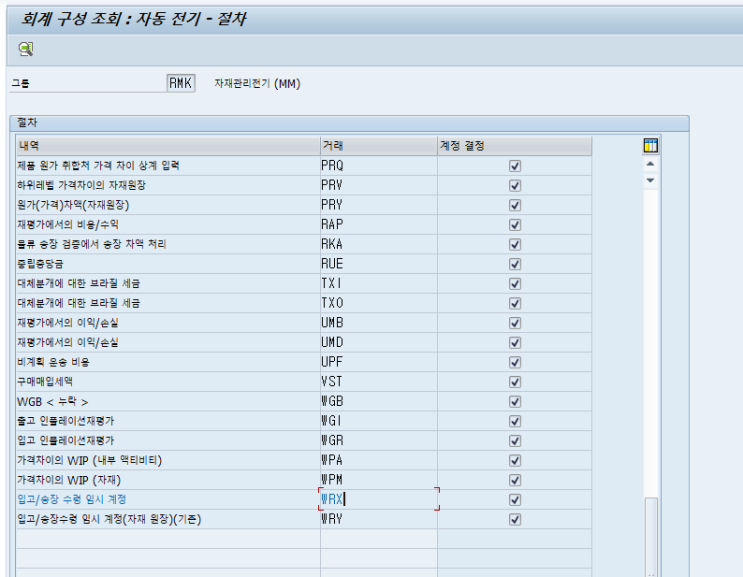Toggle the checkbox in the PRY row

(515, 205)
